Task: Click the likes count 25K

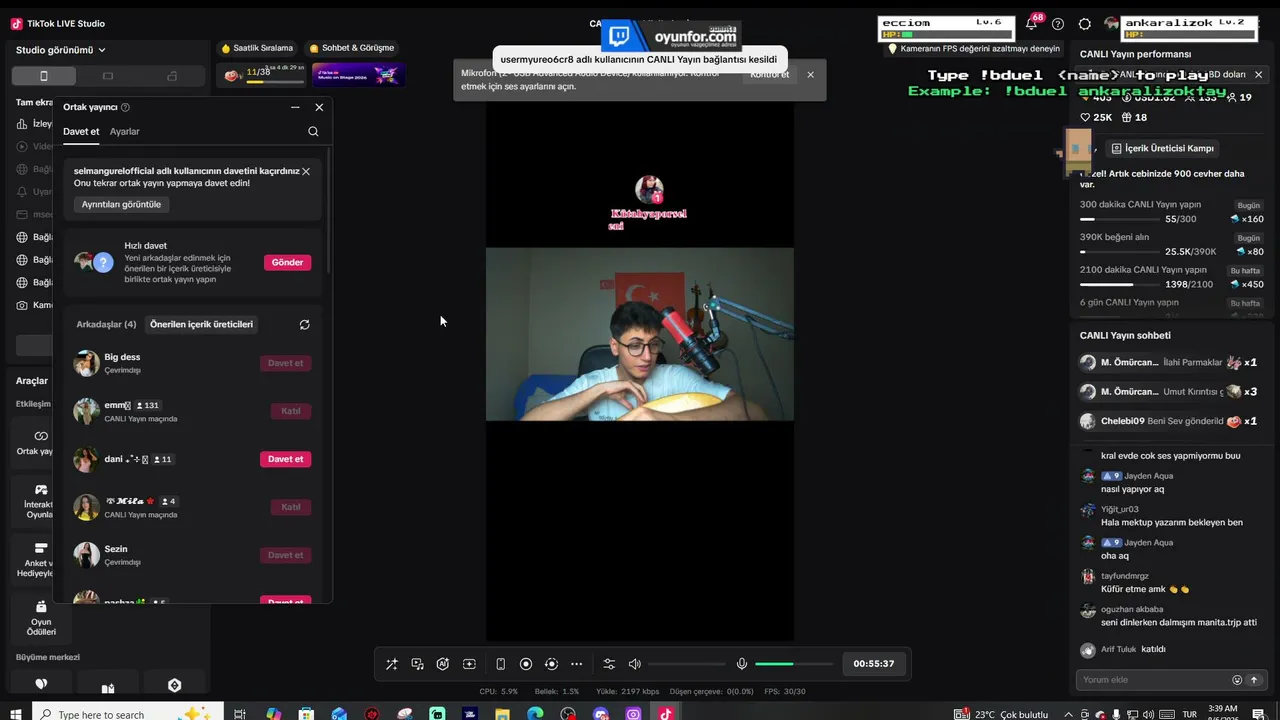Action: 1096,117
